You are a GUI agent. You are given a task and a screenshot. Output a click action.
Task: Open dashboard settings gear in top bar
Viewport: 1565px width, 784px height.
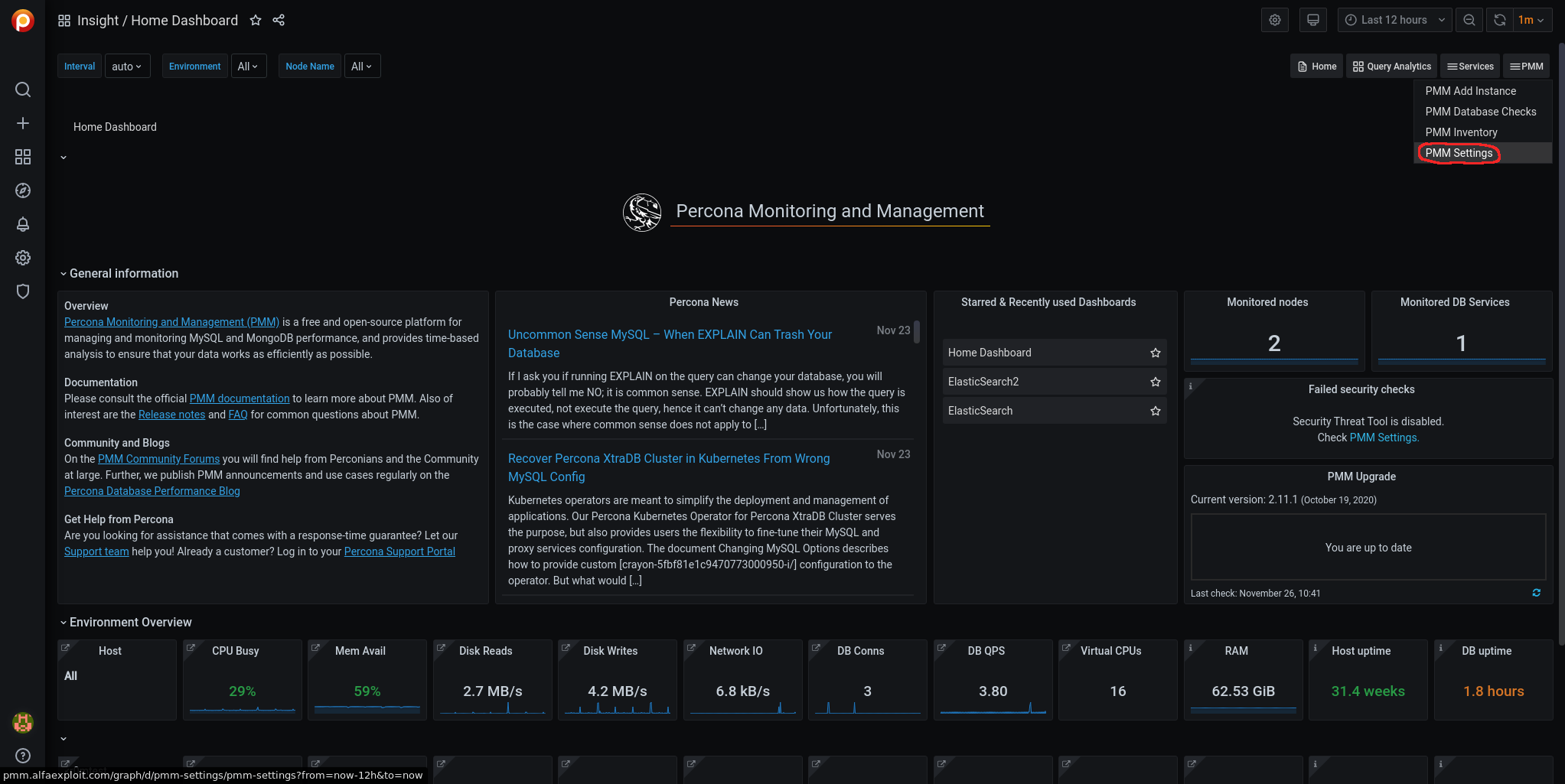coord(1275,20)
